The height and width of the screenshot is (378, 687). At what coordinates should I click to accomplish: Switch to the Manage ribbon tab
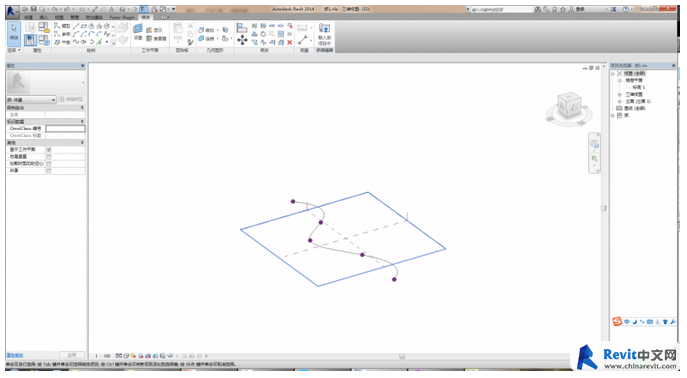74,18
